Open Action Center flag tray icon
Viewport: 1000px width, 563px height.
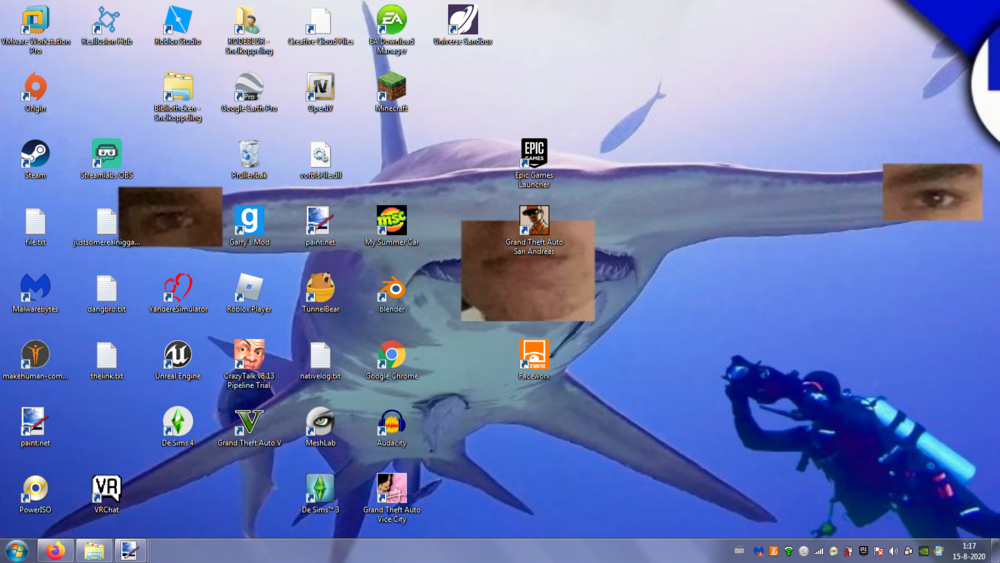[x=879, y=551]
